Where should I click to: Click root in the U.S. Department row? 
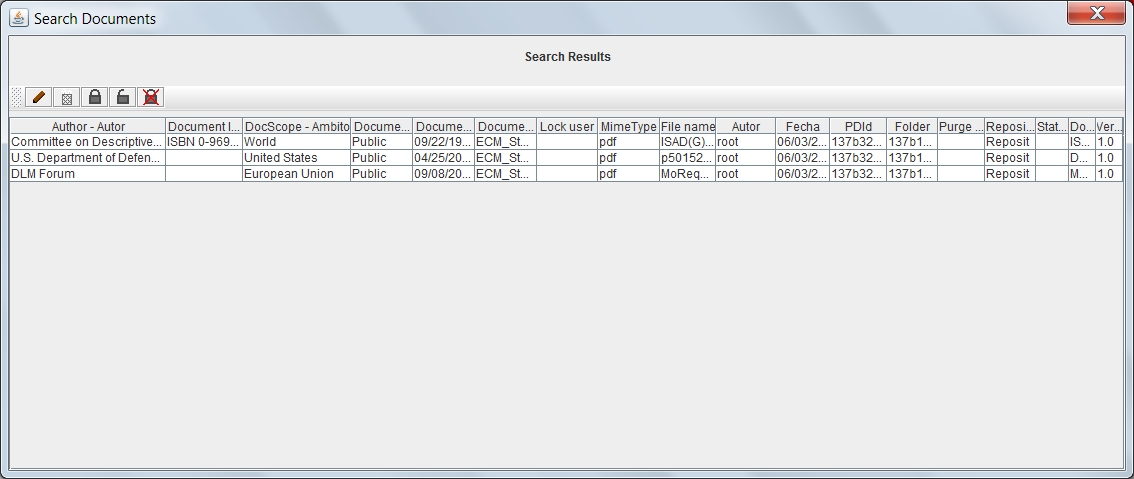point(746,158)
